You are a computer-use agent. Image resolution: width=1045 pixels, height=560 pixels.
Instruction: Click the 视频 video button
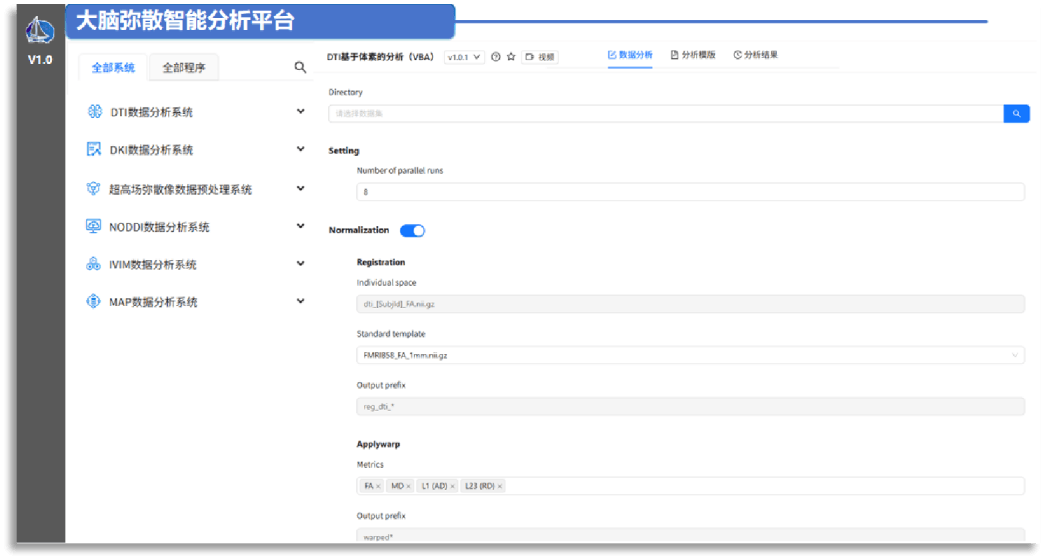[541, 57]
